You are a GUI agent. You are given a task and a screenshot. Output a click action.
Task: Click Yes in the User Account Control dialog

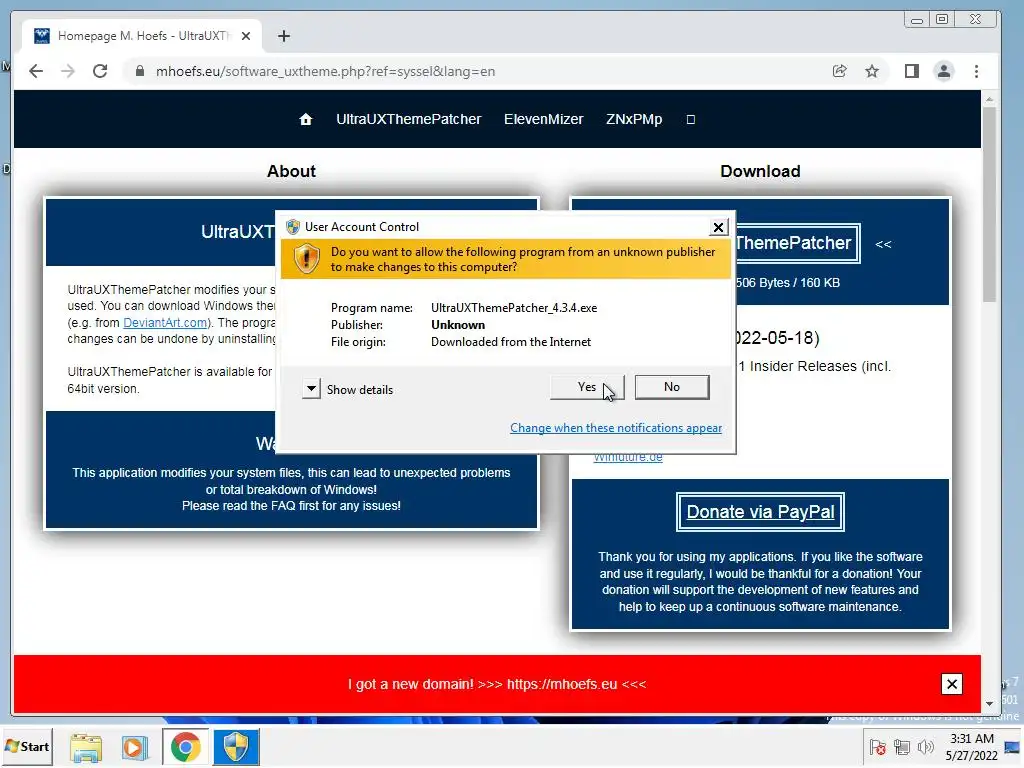point(586,387)
